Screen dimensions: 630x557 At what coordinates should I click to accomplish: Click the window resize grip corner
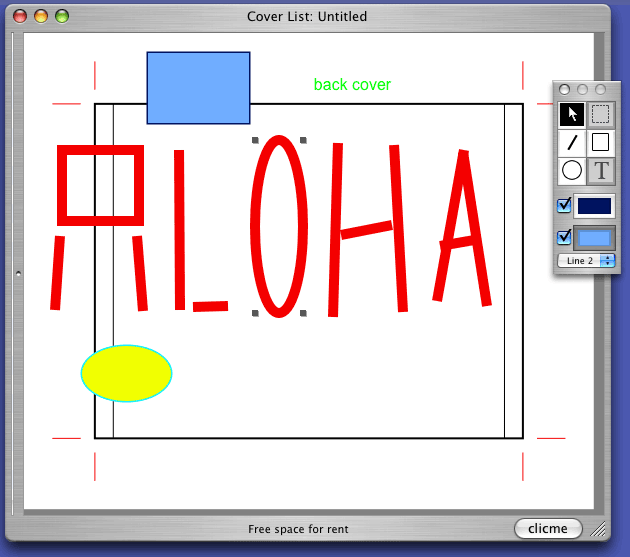coord(599,529)
